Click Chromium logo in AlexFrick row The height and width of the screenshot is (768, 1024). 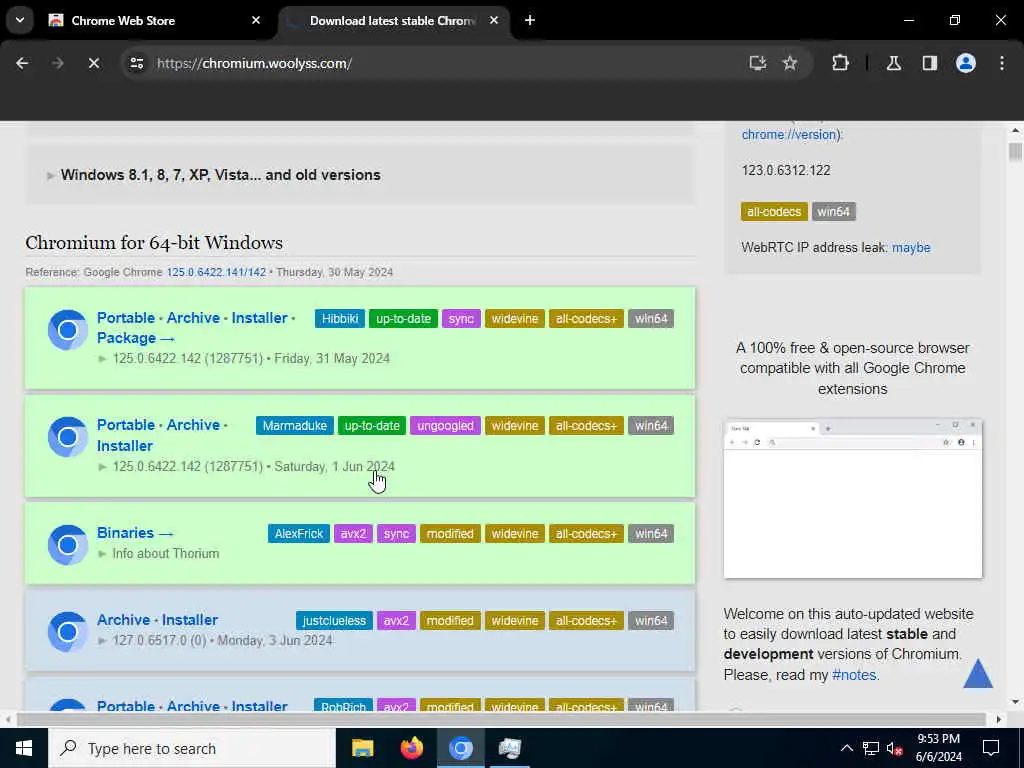coord(67,545)
